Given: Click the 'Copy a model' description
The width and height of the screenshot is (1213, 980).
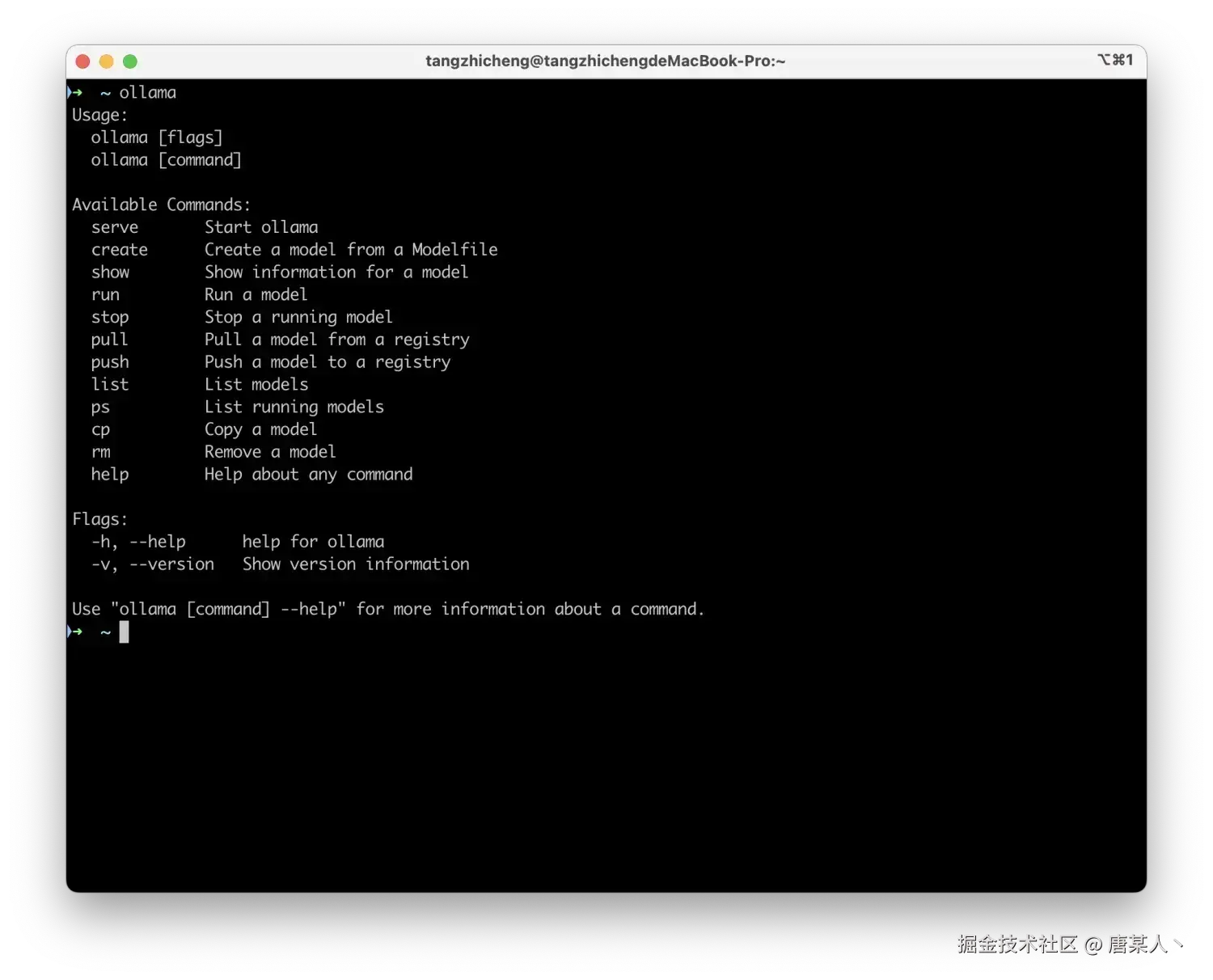Looking at the screenshot, I should [260, 430].
